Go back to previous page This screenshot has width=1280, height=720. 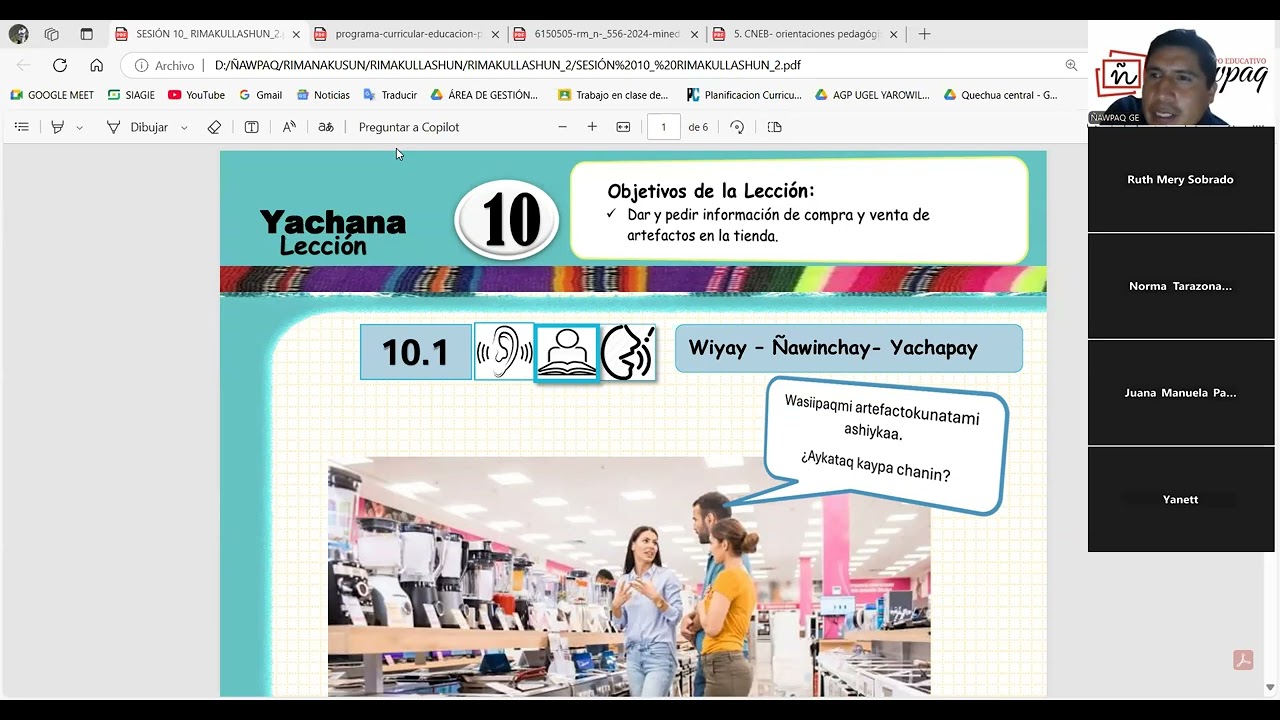click(x=23, y=65)
